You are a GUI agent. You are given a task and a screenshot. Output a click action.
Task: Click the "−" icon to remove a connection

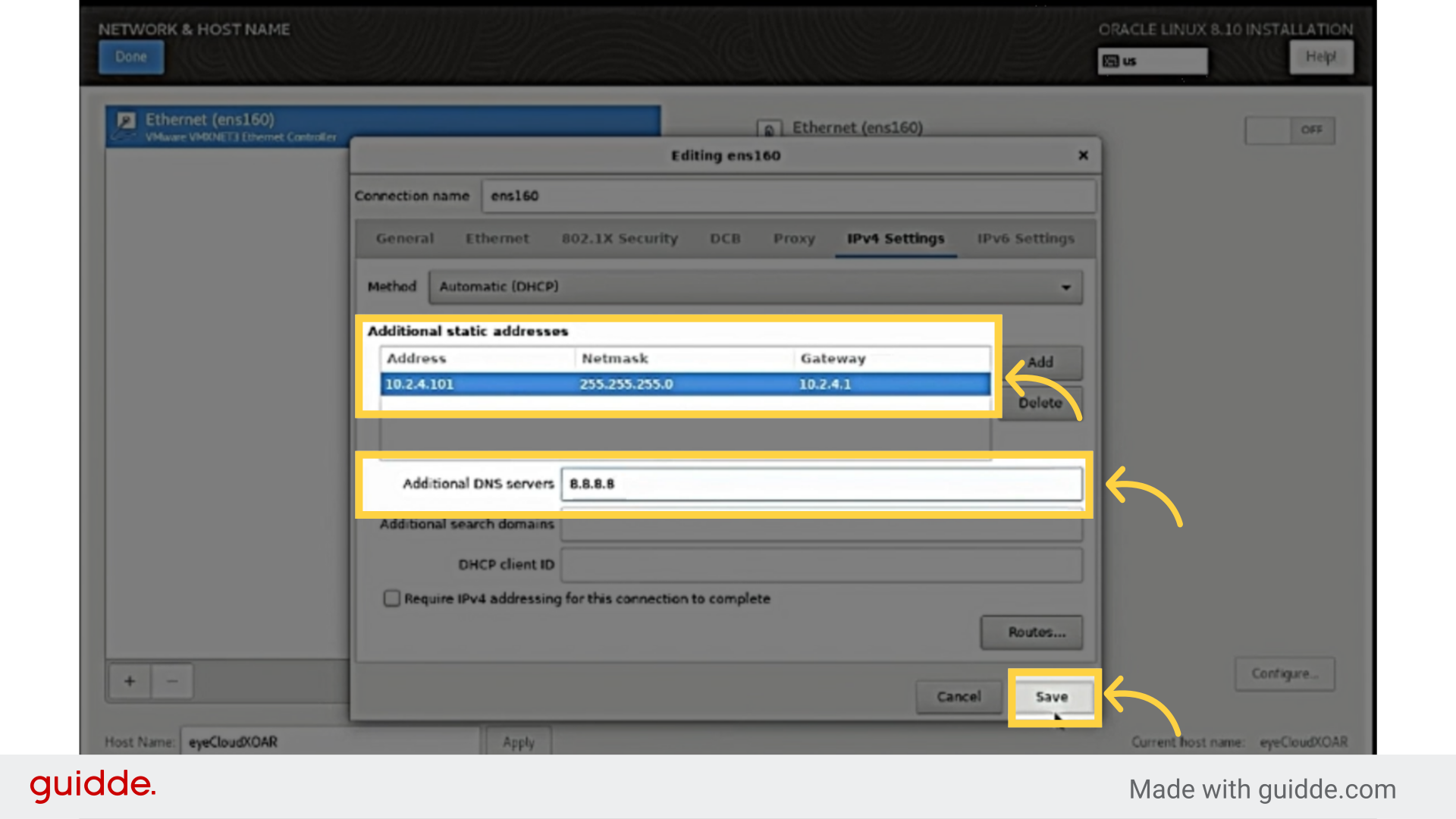point(172,681)
